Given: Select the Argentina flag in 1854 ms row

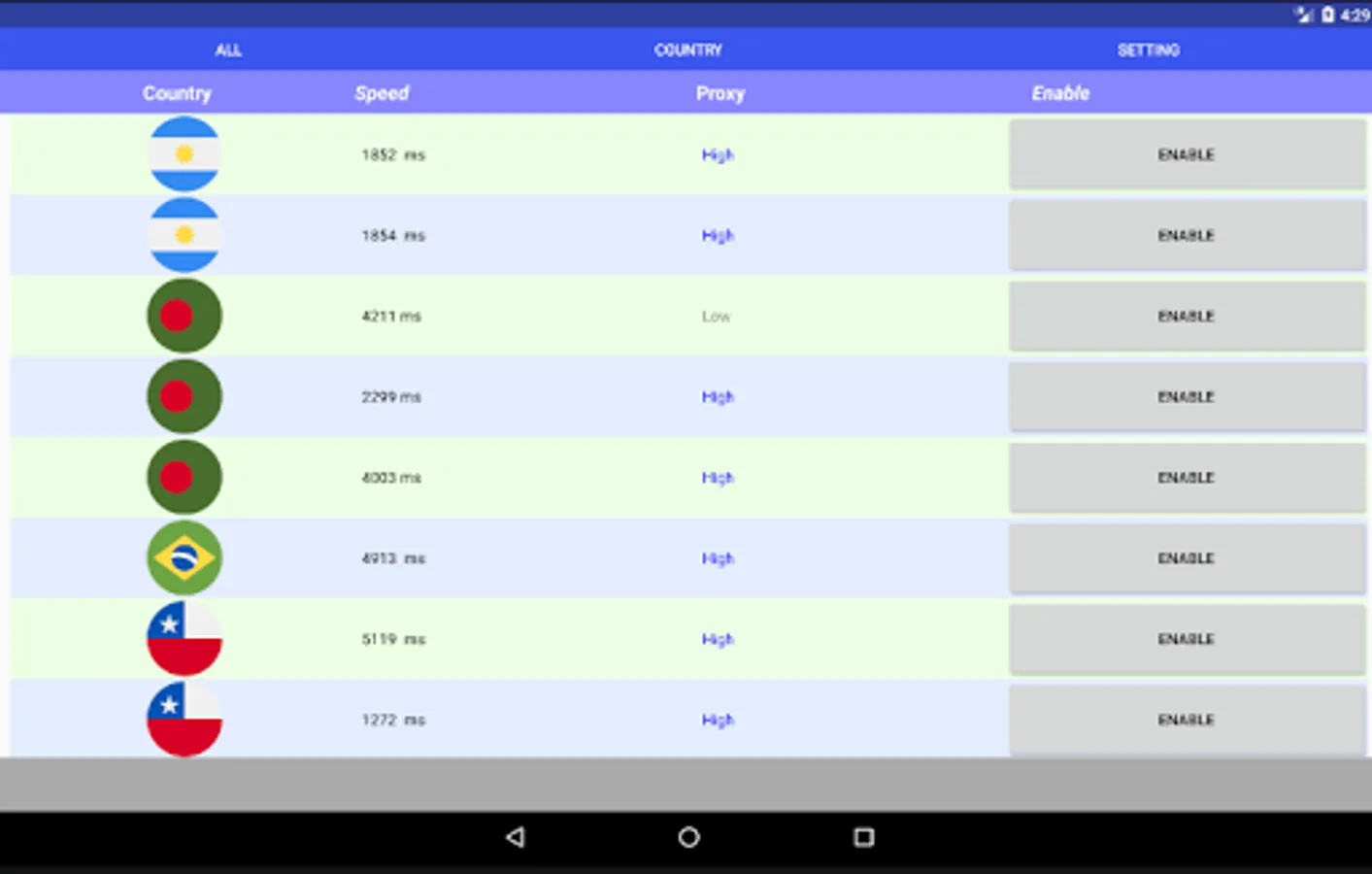Looking at the screenshot, I should click(x=184, y=235).
